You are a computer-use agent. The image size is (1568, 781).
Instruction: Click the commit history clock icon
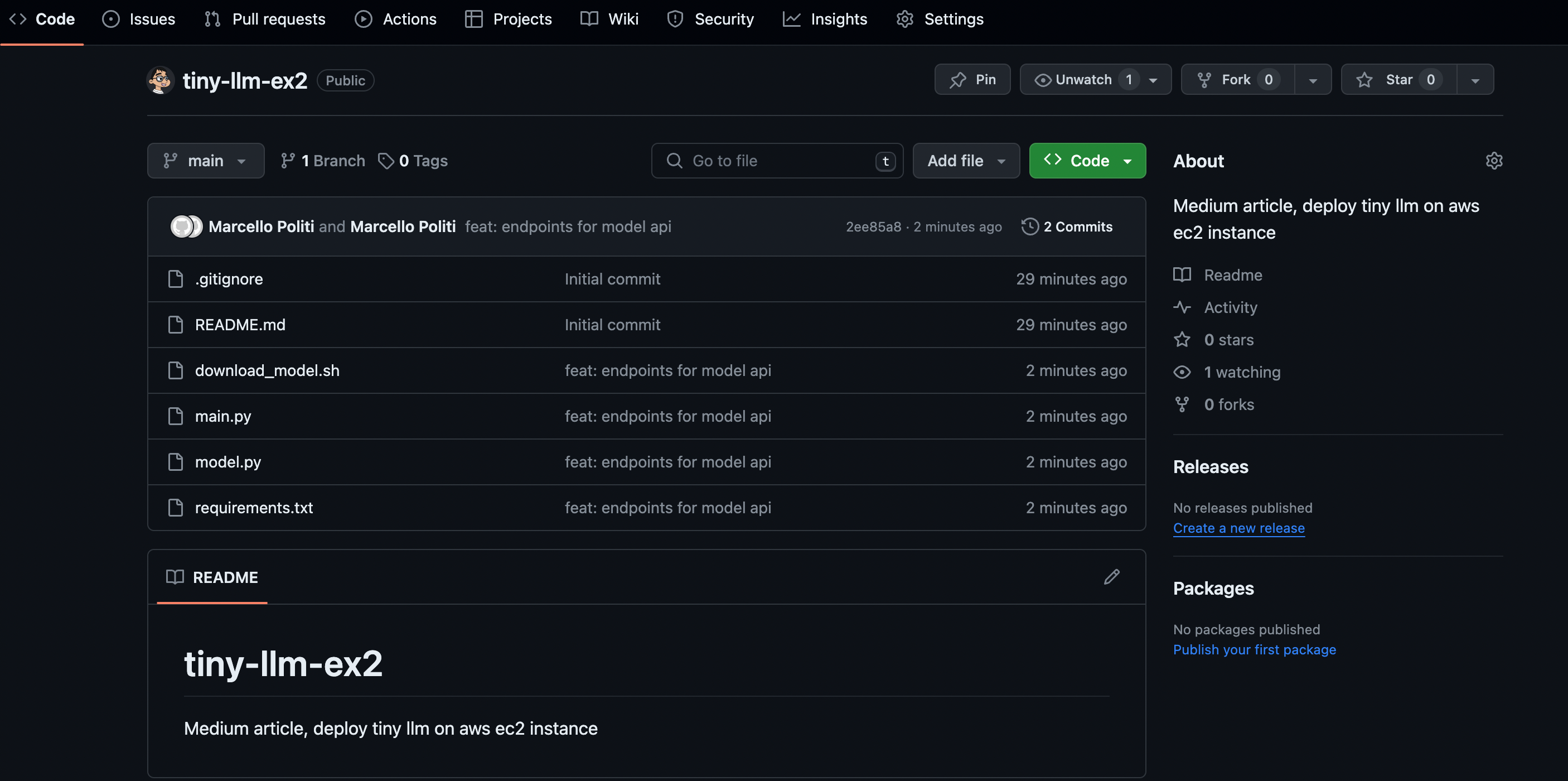tap(1030, 226)
